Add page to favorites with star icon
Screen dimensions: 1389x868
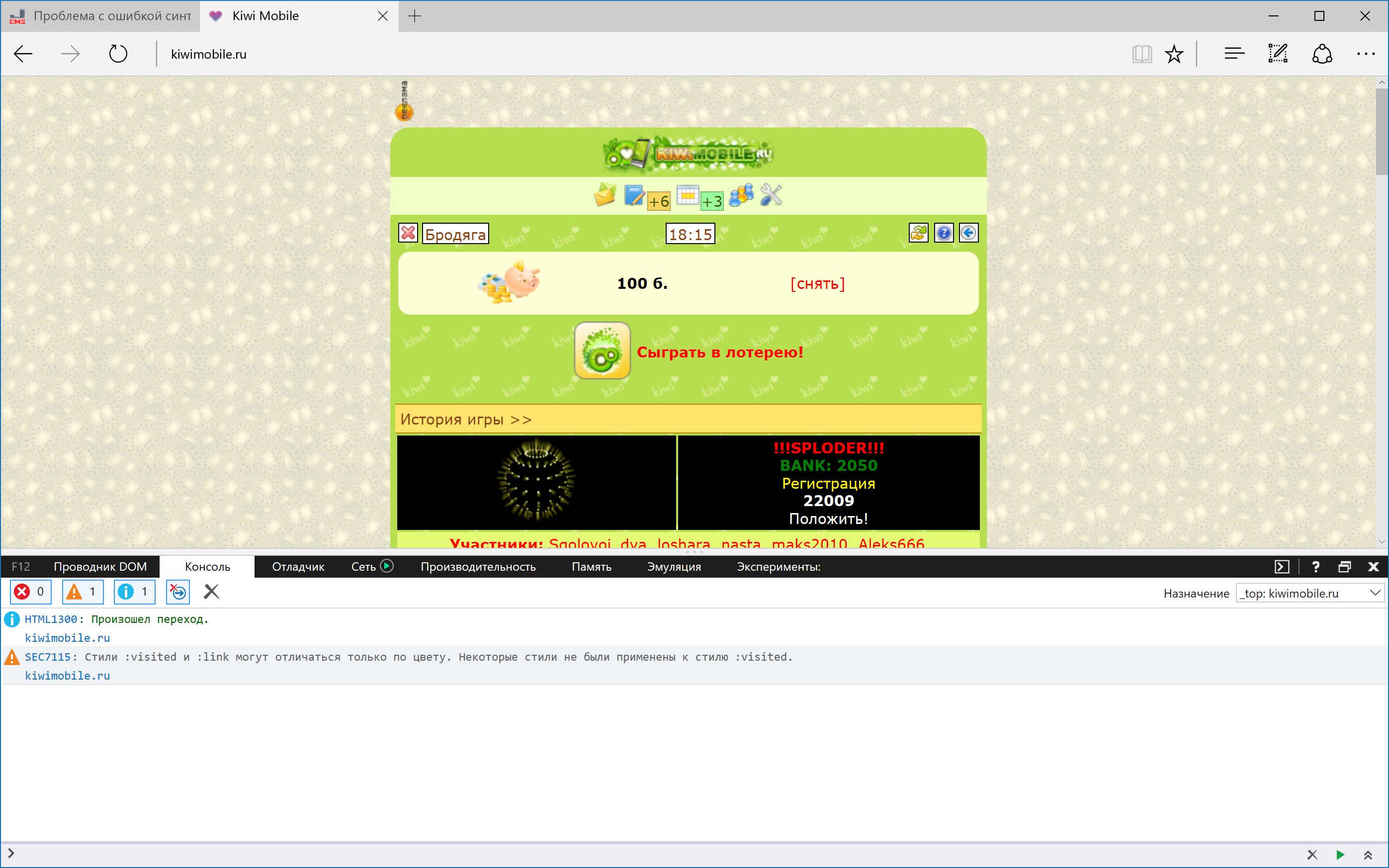click(1174, 54)
